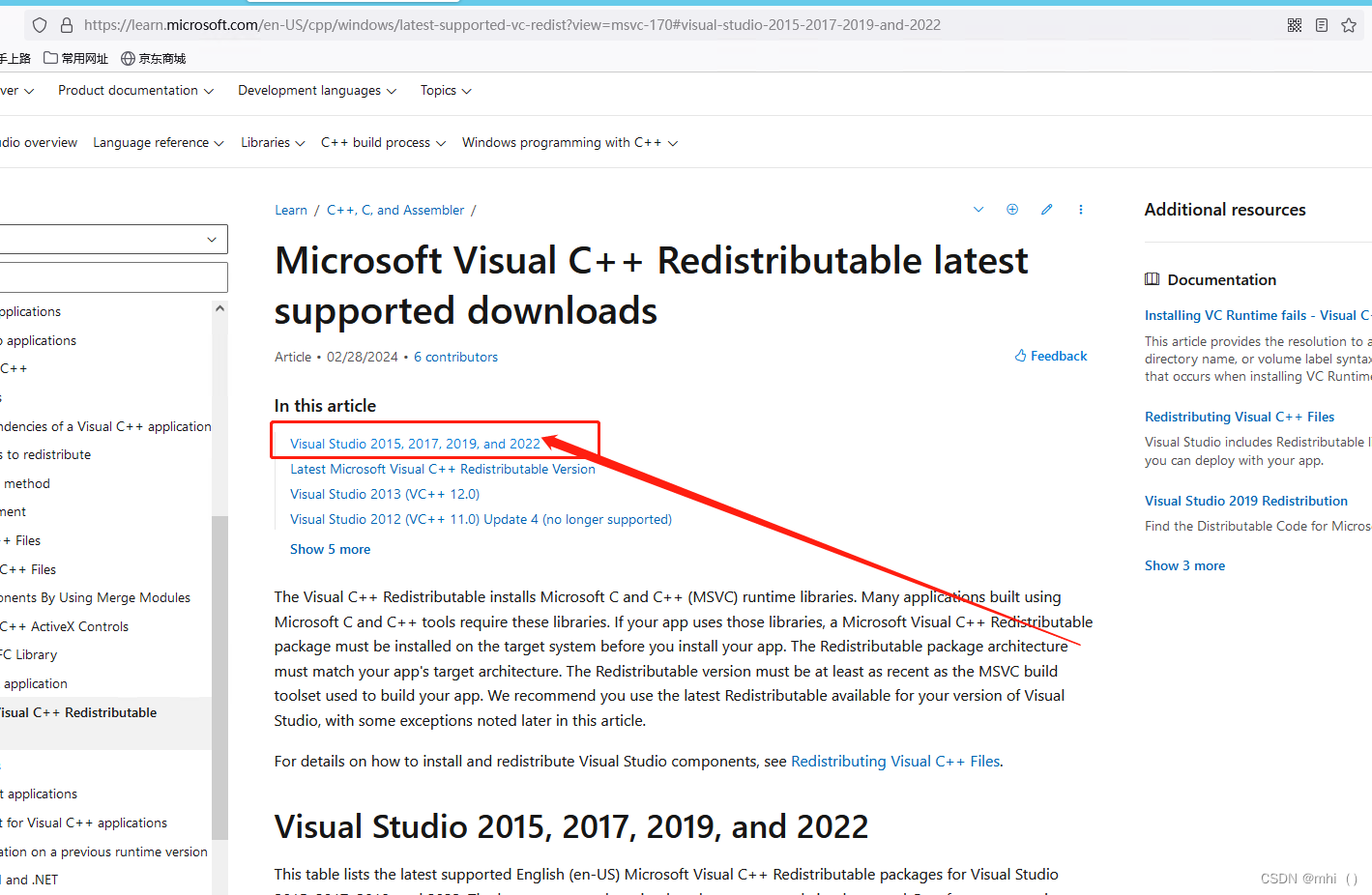Click the add to collection plus icon
The width and height of the screenshot is (1372, 895).
click(x=1012, y=209)
